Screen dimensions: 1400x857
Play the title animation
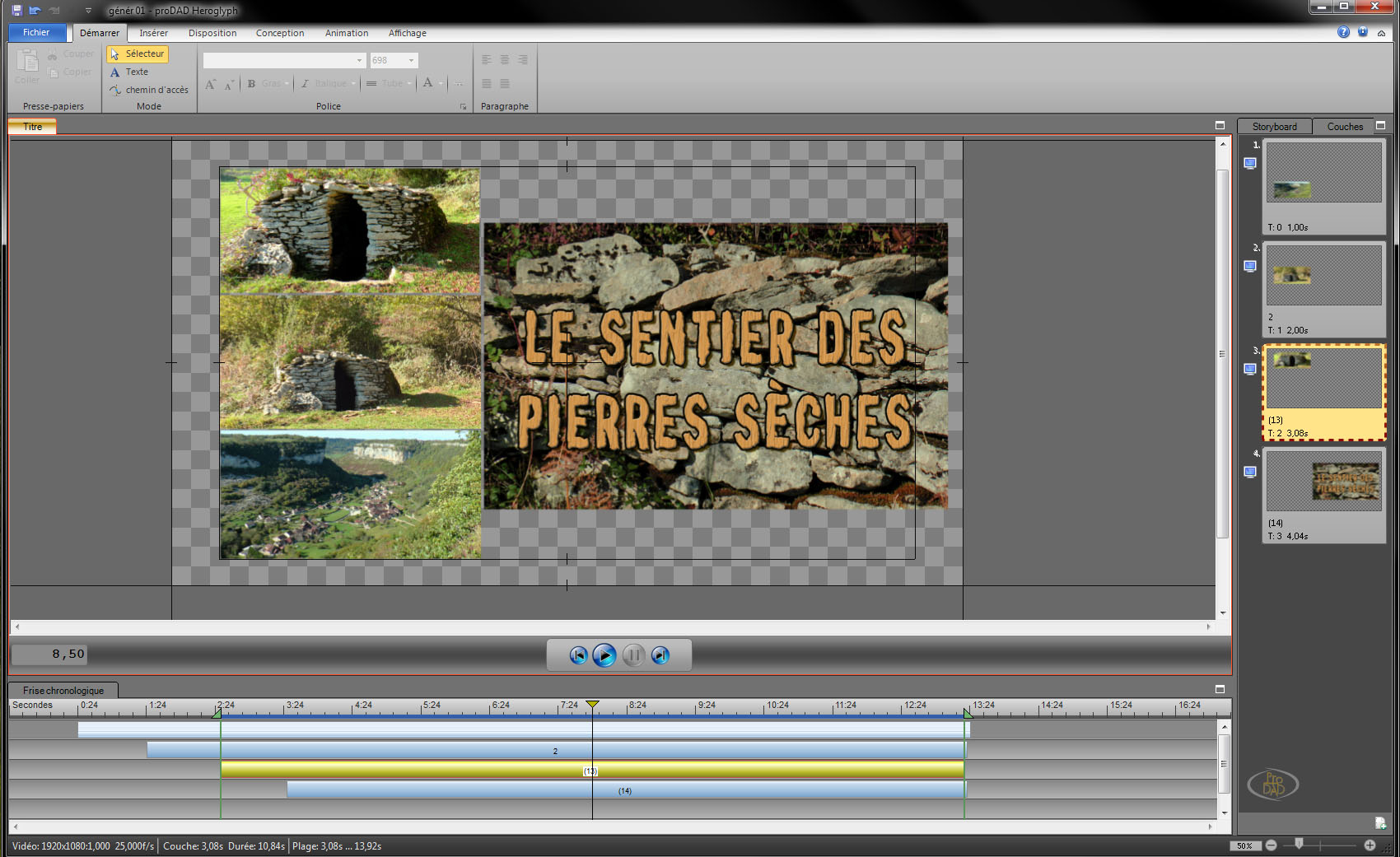click(604, 655)
